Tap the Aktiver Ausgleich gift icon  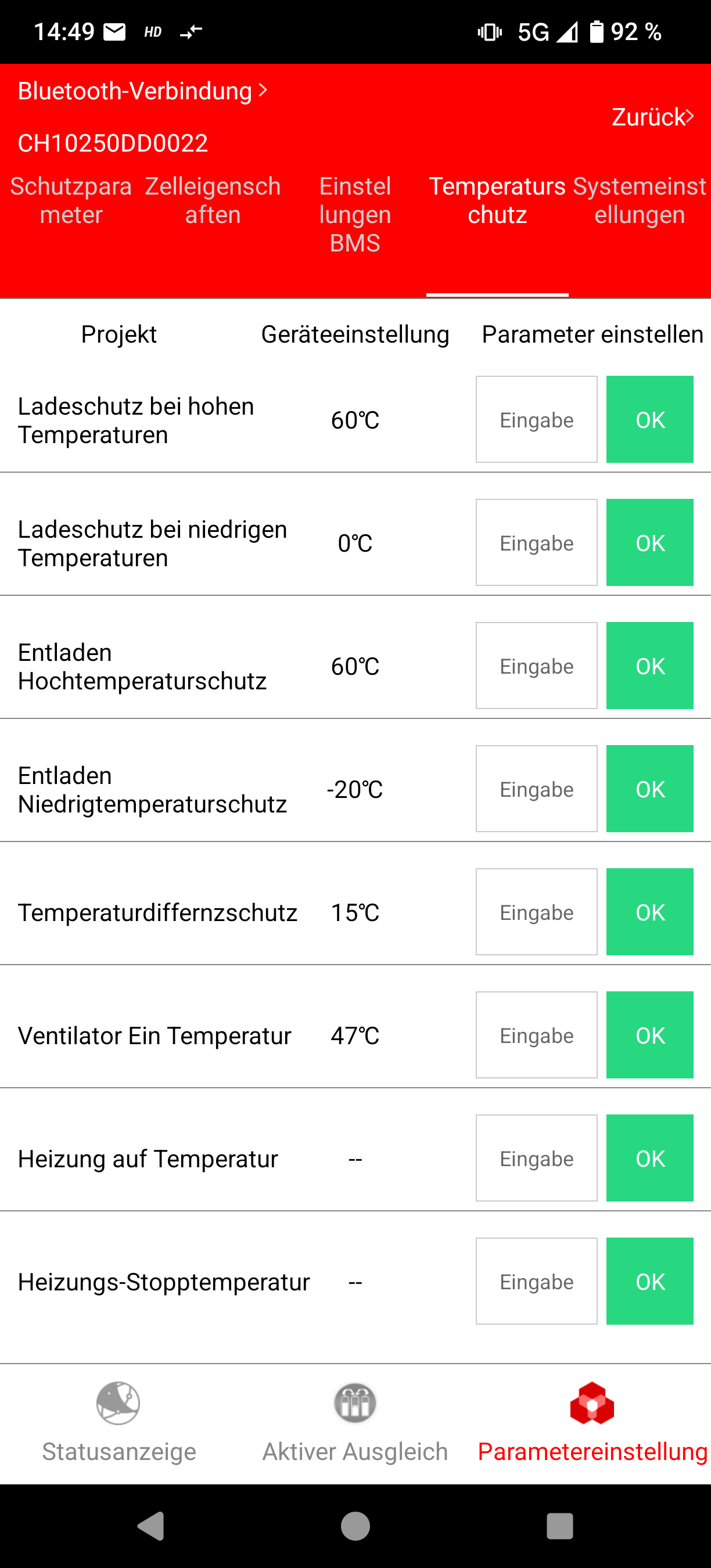(355, 1402)
